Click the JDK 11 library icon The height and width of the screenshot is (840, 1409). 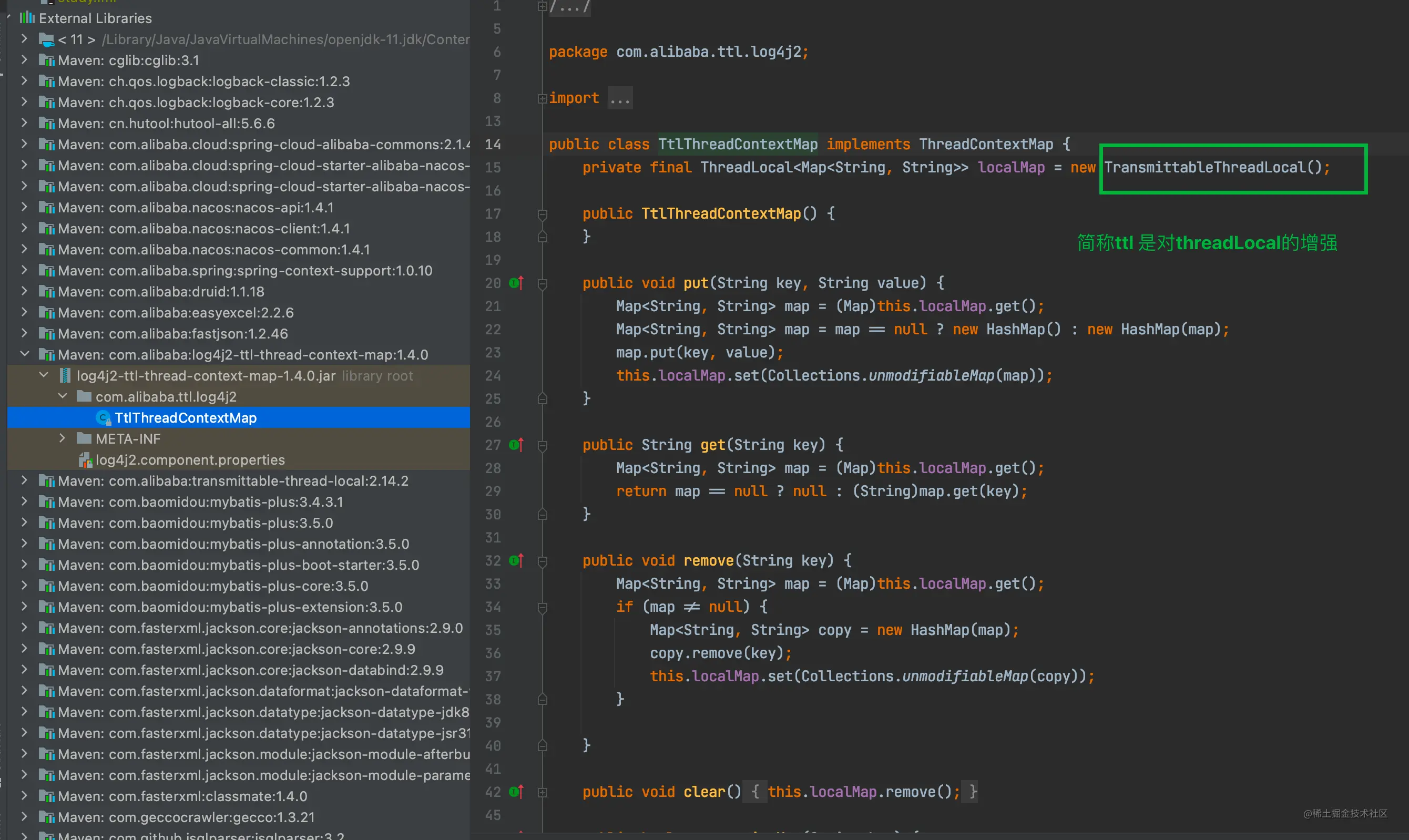(46, 39)
